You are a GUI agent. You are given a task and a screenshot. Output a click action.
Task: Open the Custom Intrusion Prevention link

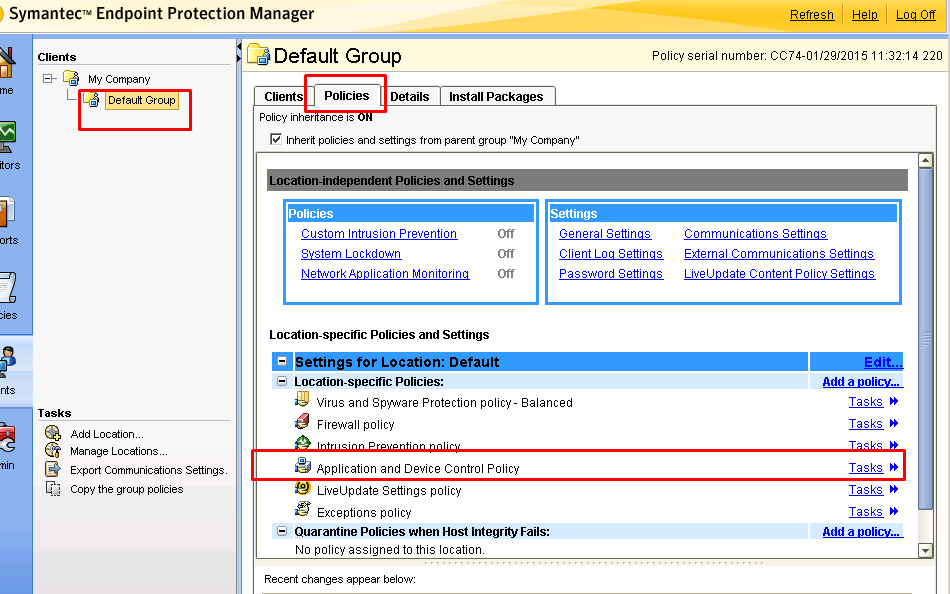379,234
